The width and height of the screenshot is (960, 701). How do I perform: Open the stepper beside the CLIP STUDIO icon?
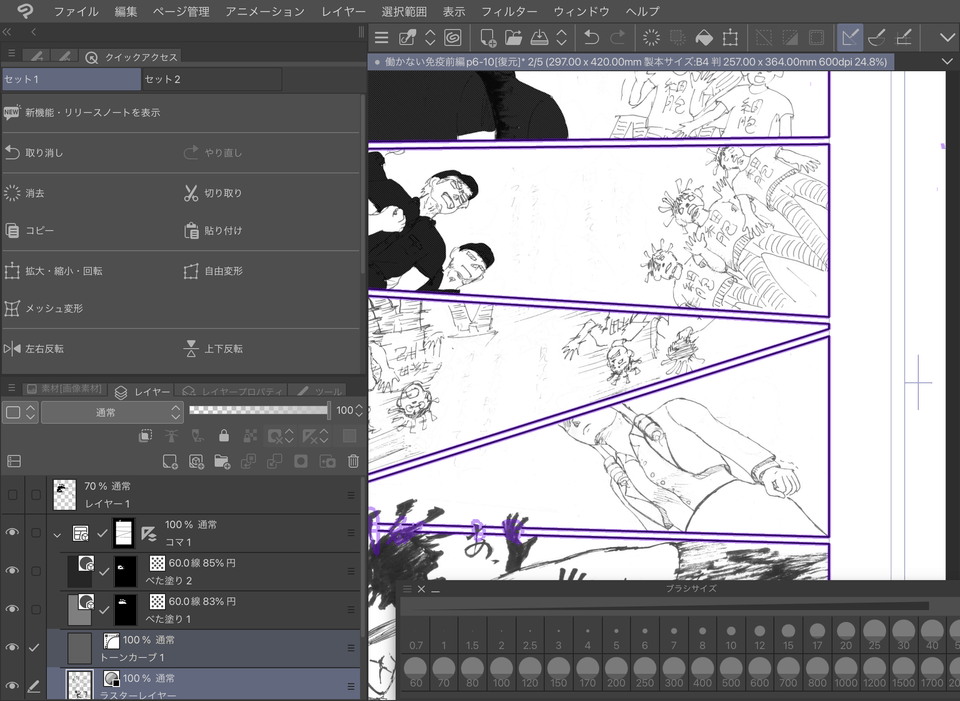coord(430,38)
